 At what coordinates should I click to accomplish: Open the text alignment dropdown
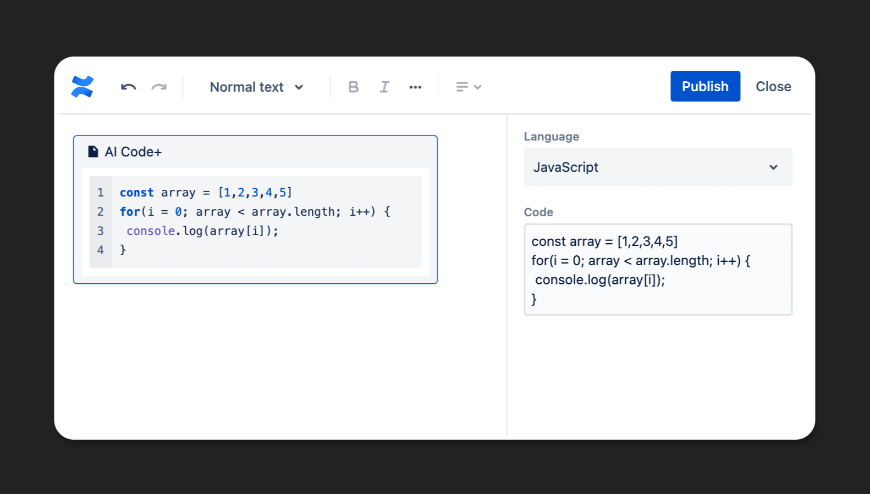[468, 87]
